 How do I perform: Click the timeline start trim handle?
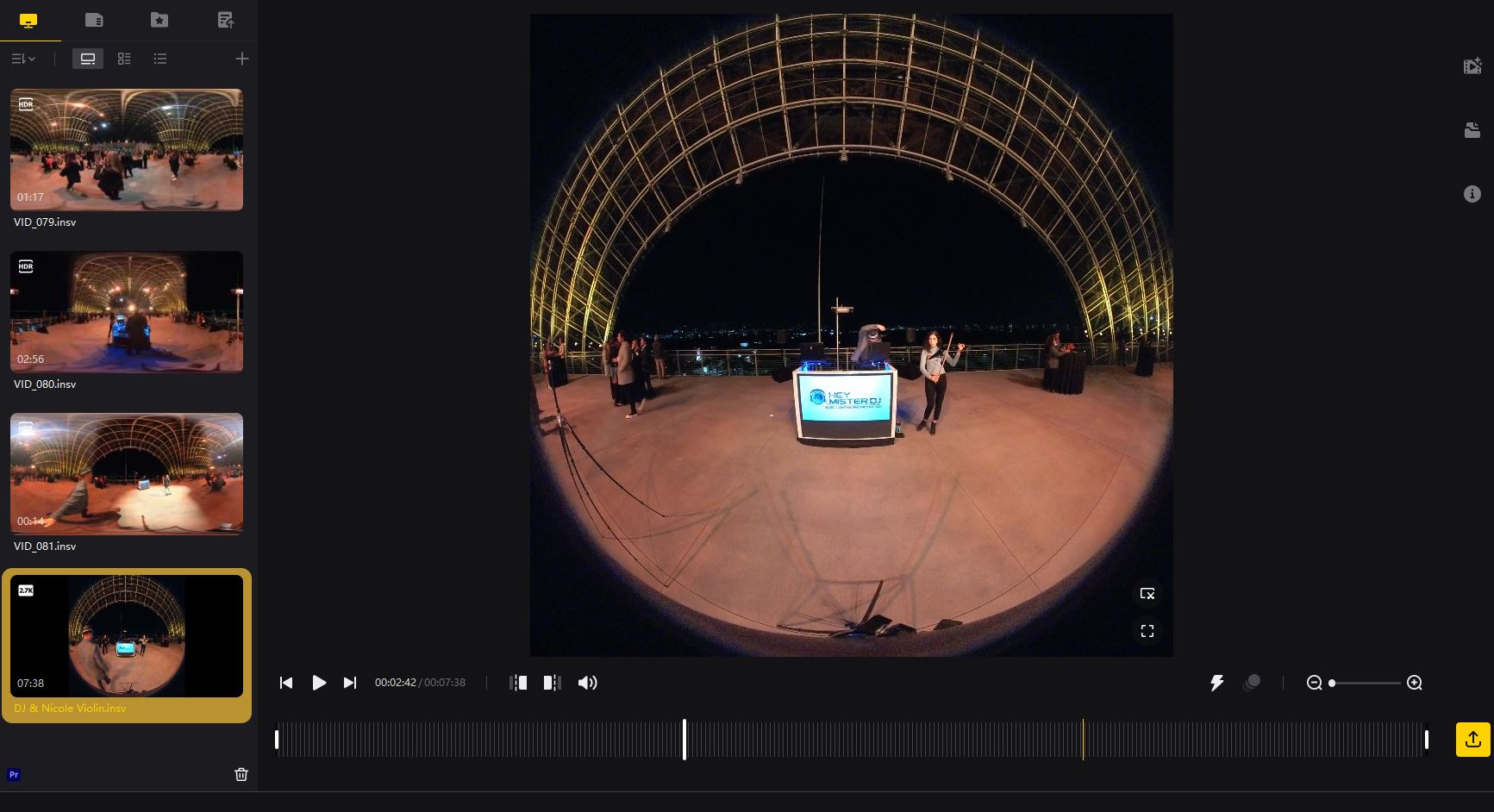(x=277, y=740)
